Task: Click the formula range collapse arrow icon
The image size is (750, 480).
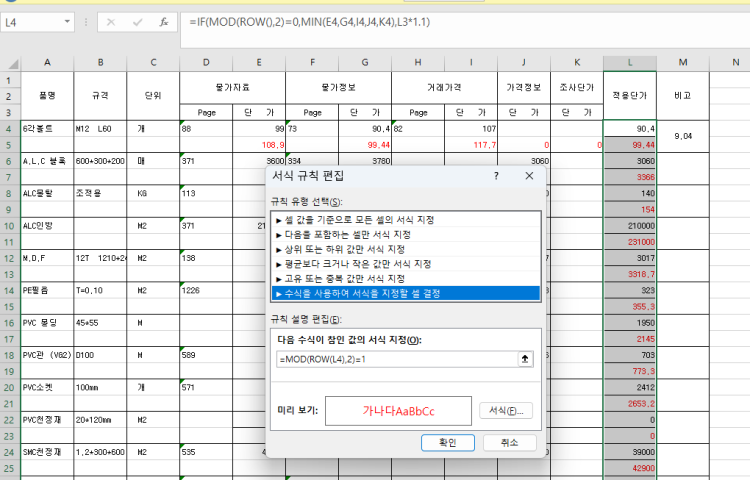Action: pyautogui.click(x=525, y=359)
